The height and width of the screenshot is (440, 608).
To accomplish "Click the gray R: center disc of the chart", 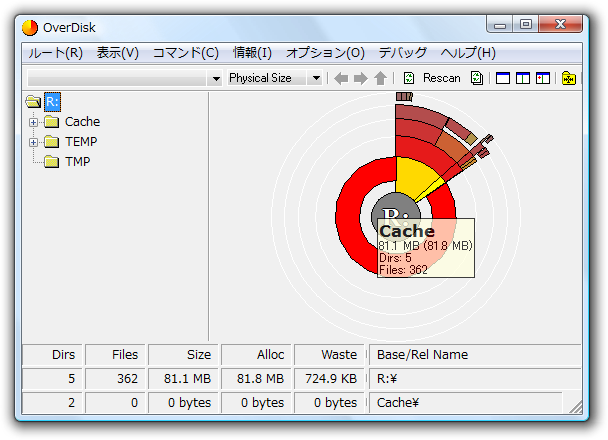I will click(x=388, y=204).
